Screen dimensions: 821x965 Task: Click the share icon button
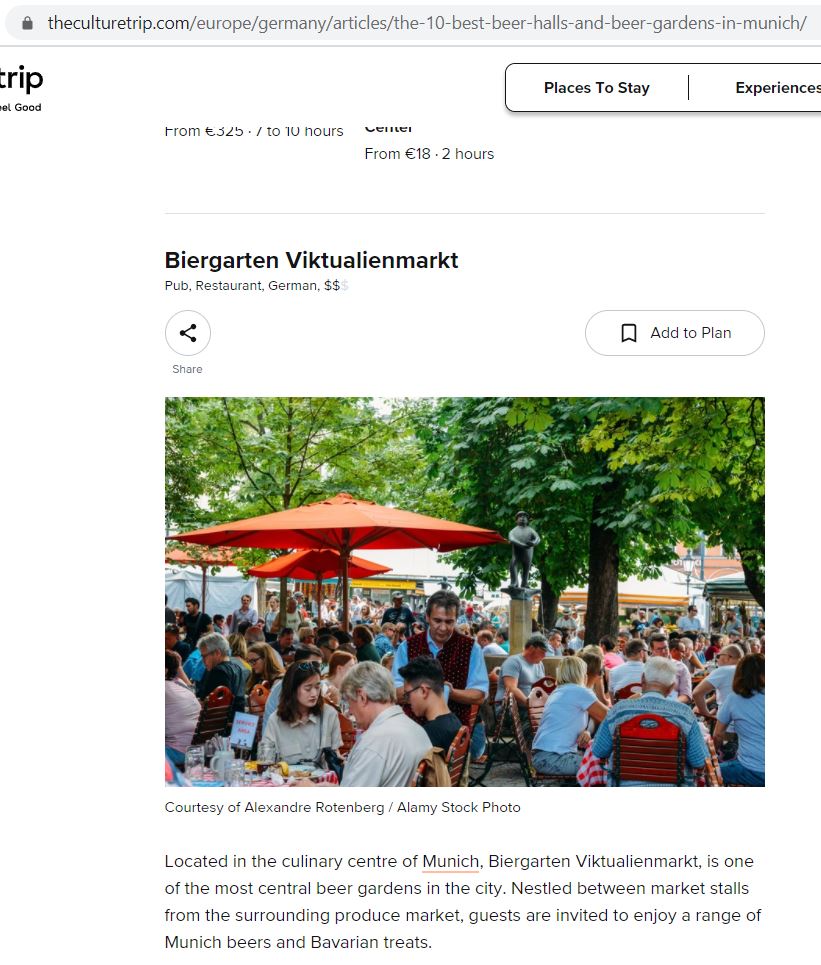click(x=188, y=333)
